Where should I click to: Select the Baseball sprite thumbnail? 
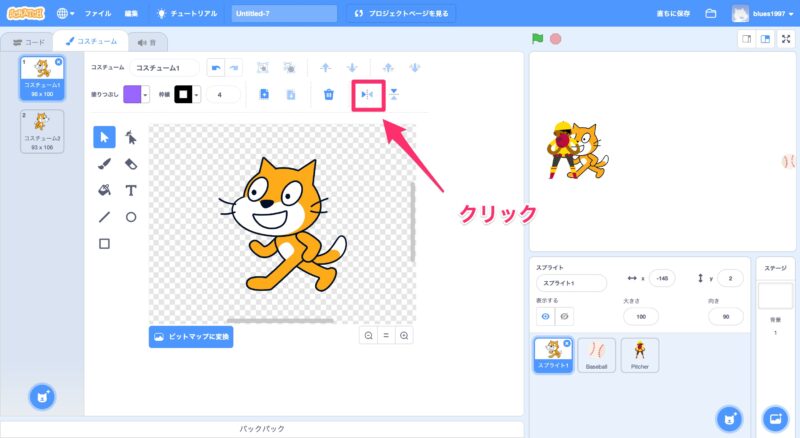[596, 355]
